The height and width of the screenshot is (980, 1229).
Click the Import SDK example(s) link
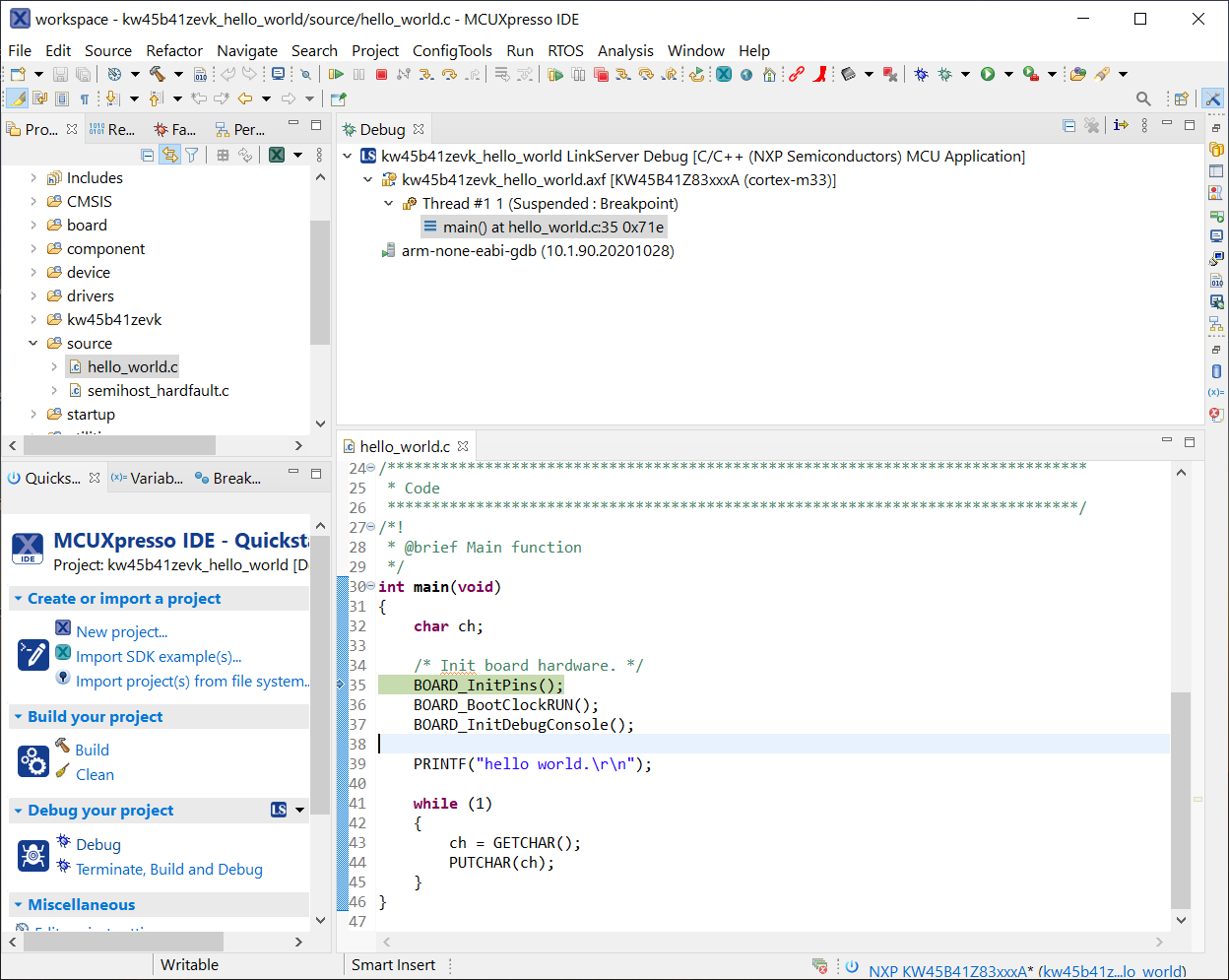[159, 657]
